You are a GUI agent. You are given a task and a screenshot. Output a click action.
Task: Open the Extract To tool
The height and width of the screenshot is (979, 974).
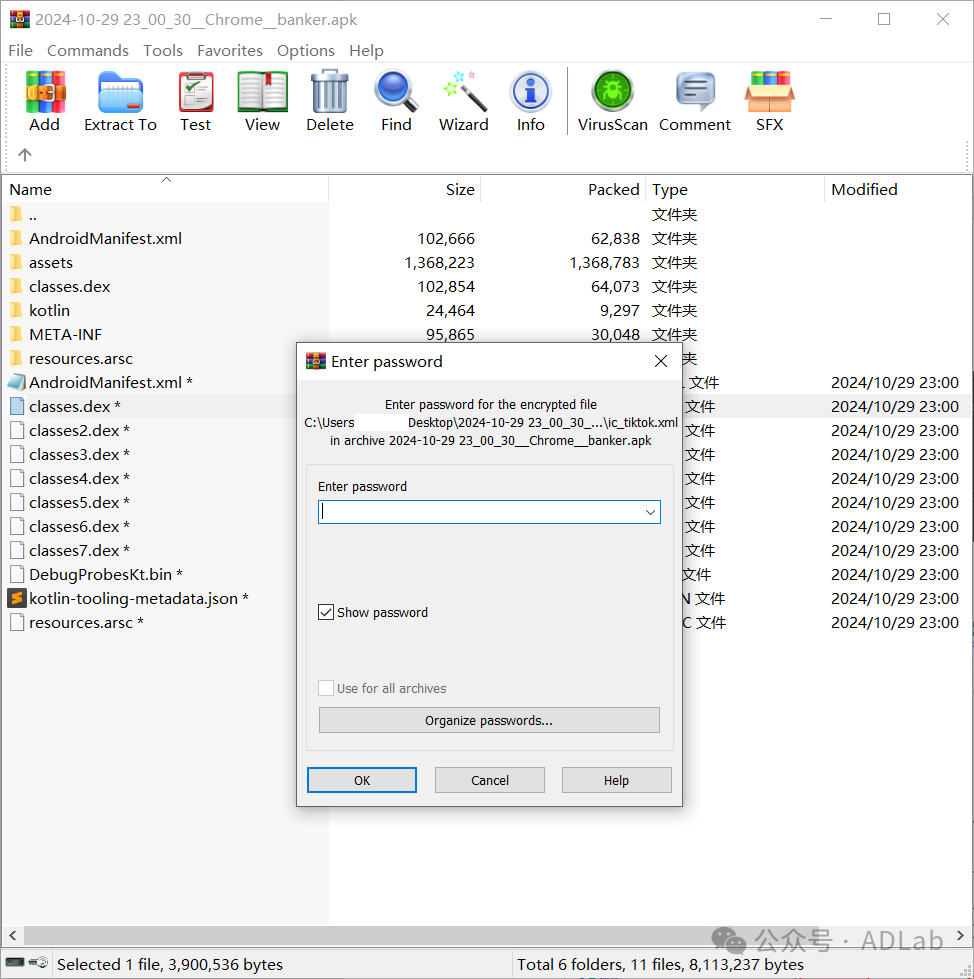pos(120,102)
